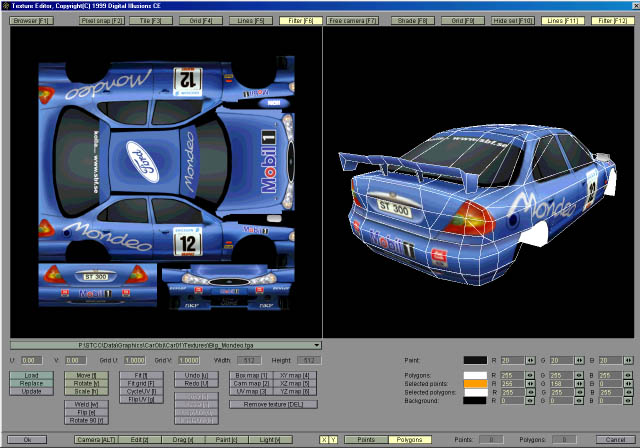Select the Scale tool button
Image resolution: width=640 pixels, height=448 pixels.
[x=86, y=392]
